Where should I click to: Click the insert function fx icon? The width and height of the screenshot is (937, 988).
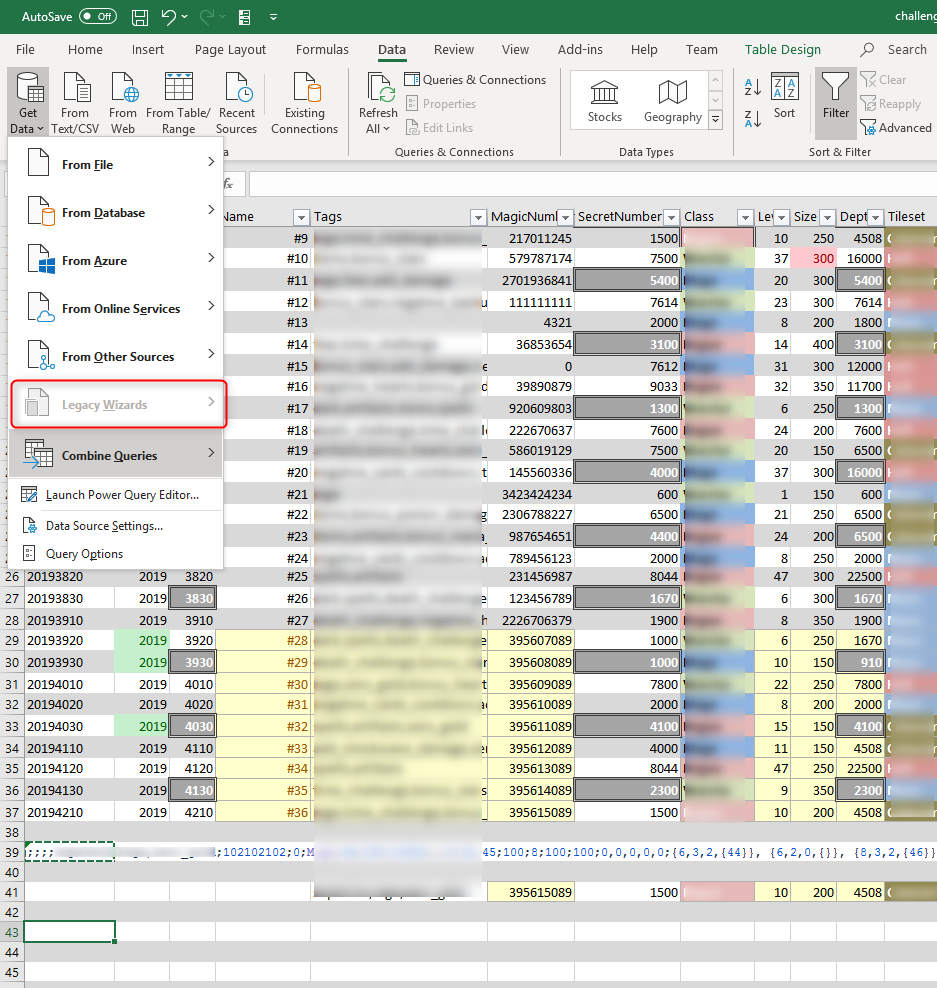coord(228,184)
